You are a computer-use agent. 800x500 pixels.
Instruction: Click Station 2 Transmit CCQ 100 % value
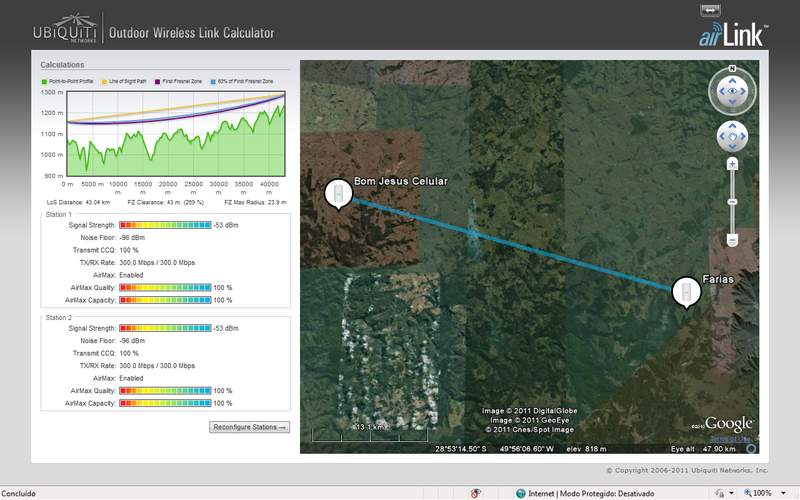point(129,353)
